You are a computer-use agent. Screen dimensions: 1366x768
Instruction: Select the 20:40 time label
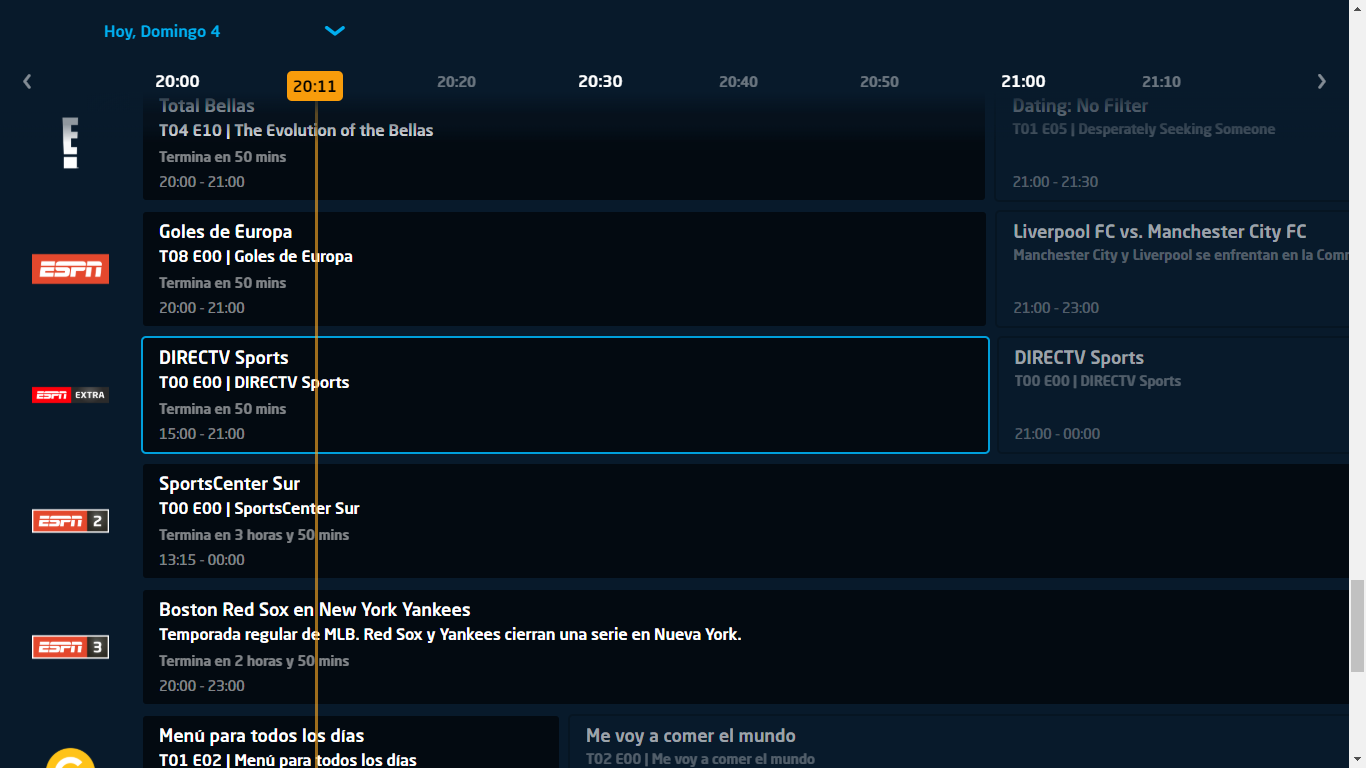point(738,82)
